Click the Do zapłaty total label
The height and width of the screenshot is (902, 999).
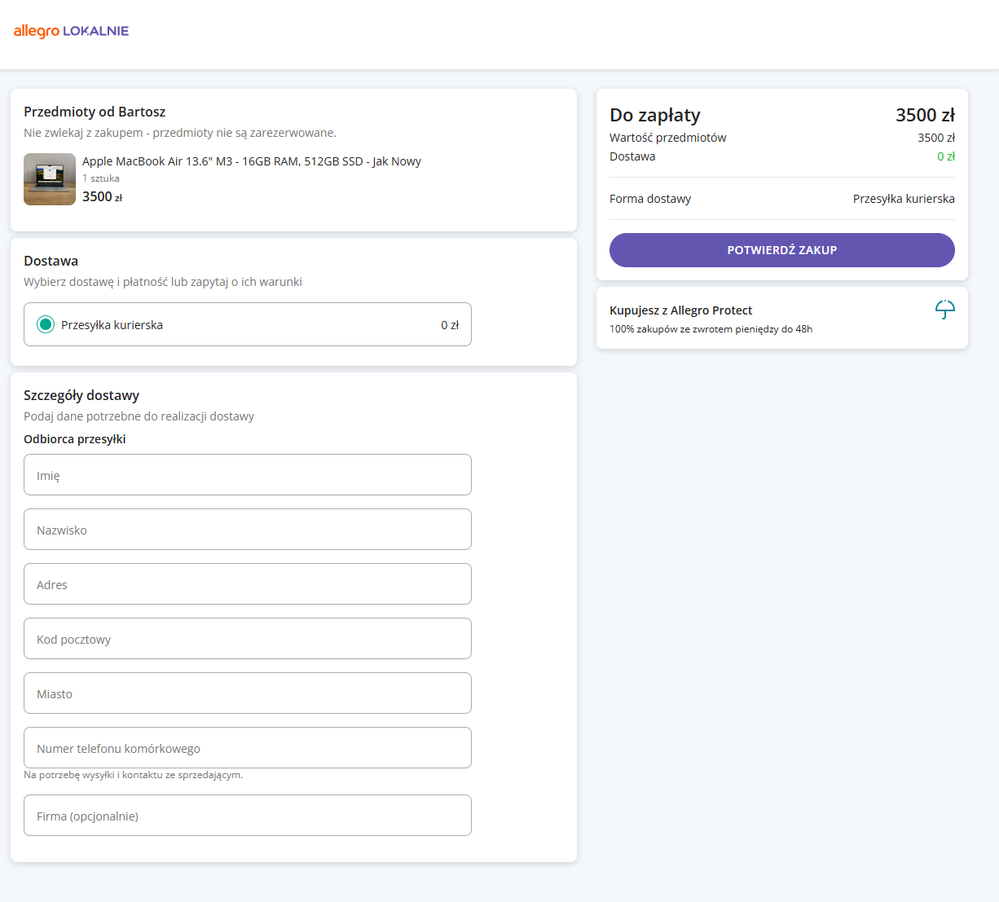(x=655, y=115)
